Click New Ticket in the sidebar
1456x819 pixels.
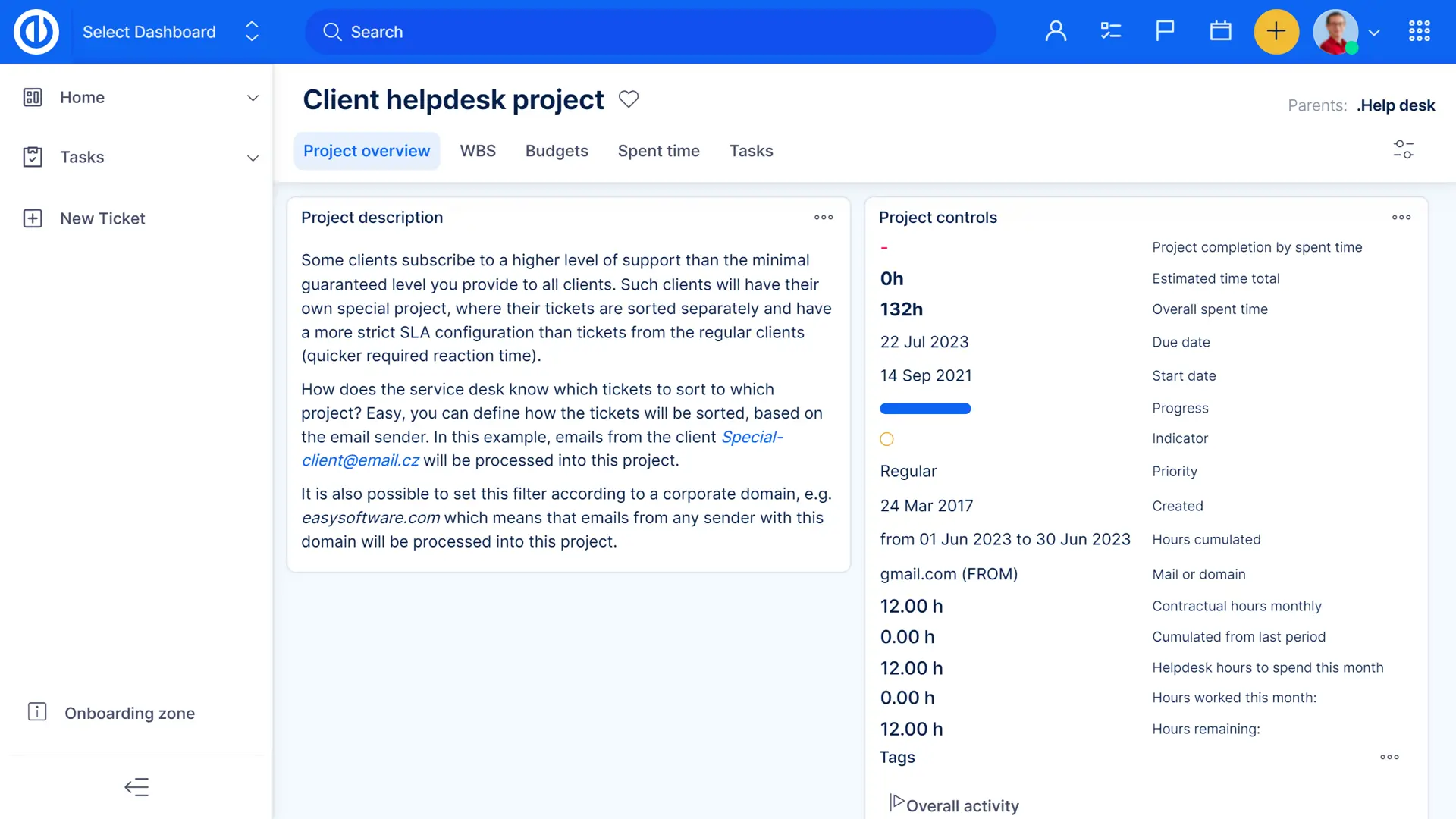pyautogui.click(x=102, y=218)
